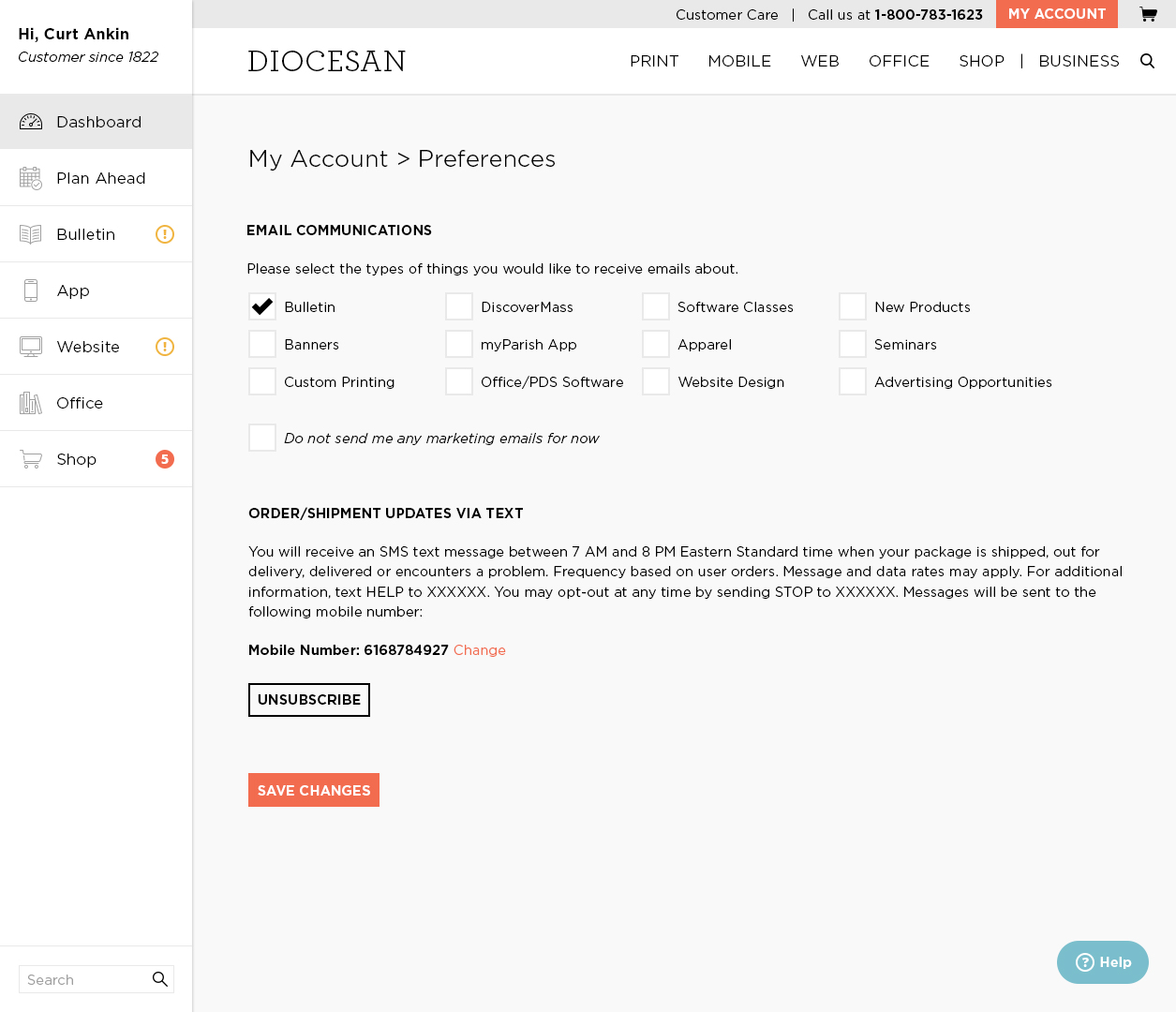The width and height of the screenshot is (1176, 1012).
Task: Select Office in the sidebar
Action: pos(80,403)
